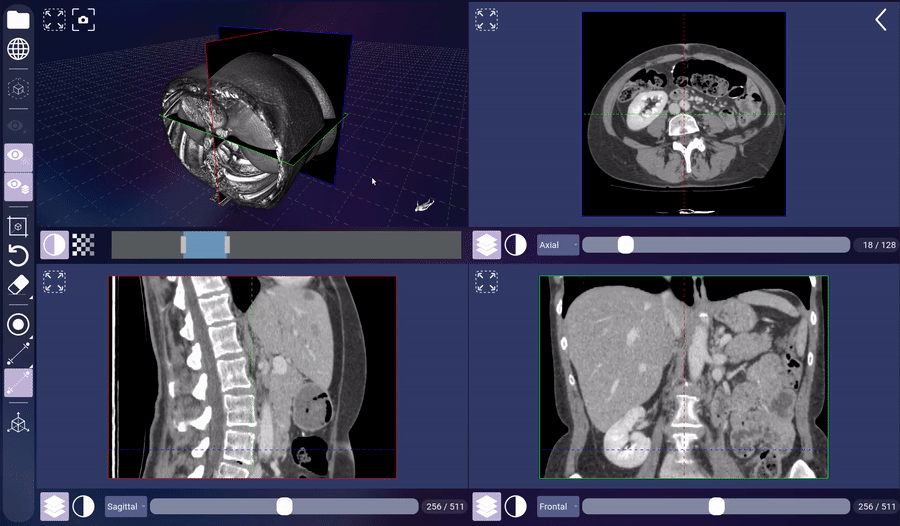The height and width of the screenshot is (526, 900).
Task: Click the axial slice slider thumb
Action: pyautogui.click(x=626, y=245)
